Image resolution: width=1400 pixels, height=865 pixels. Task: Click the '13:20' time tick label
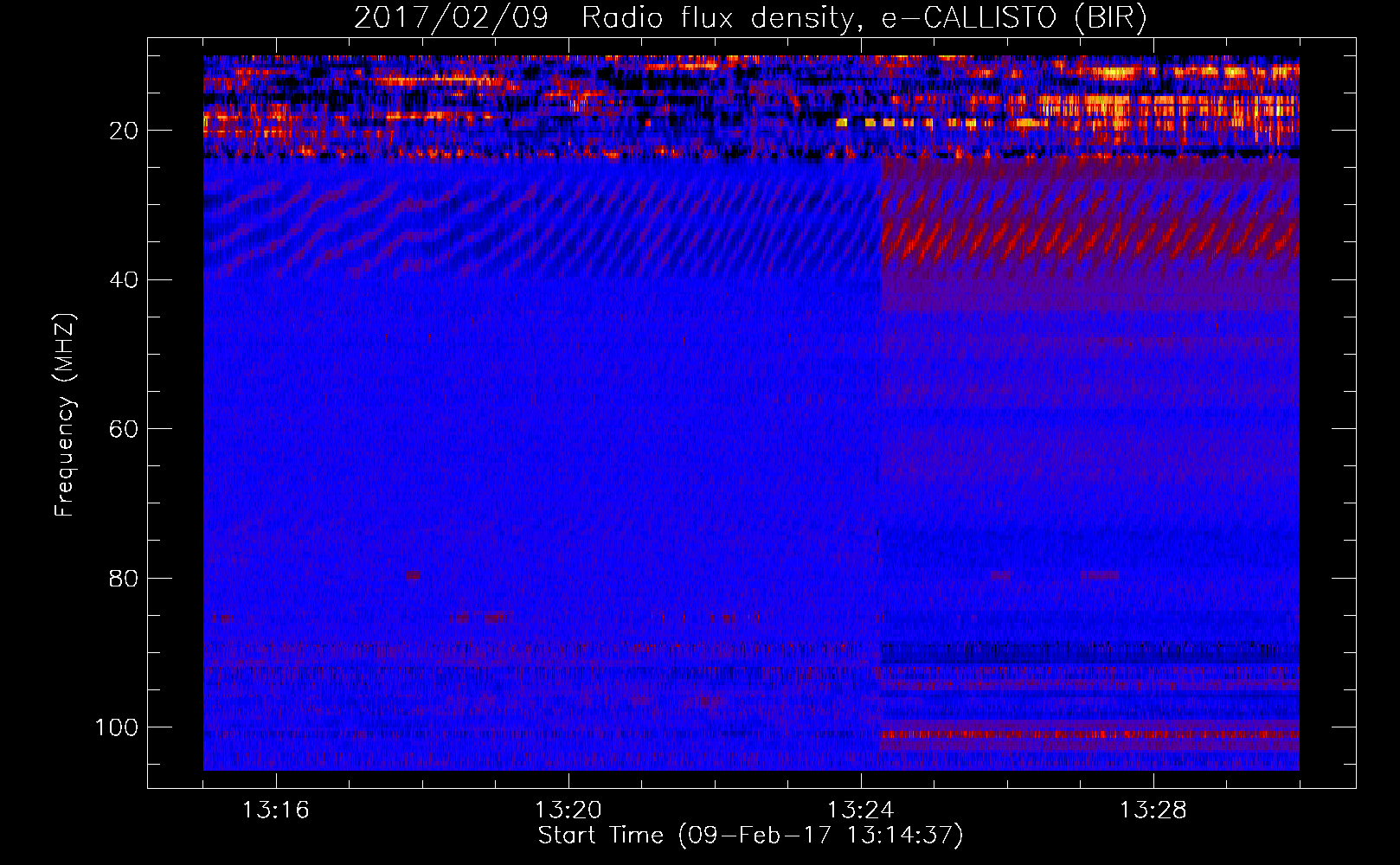(568, 811)
